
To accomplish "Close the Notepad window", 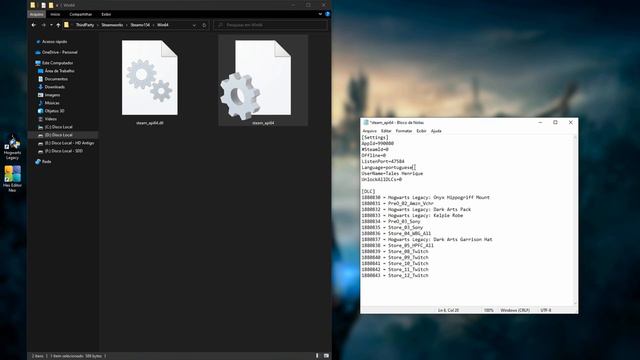I will [571, 122].
